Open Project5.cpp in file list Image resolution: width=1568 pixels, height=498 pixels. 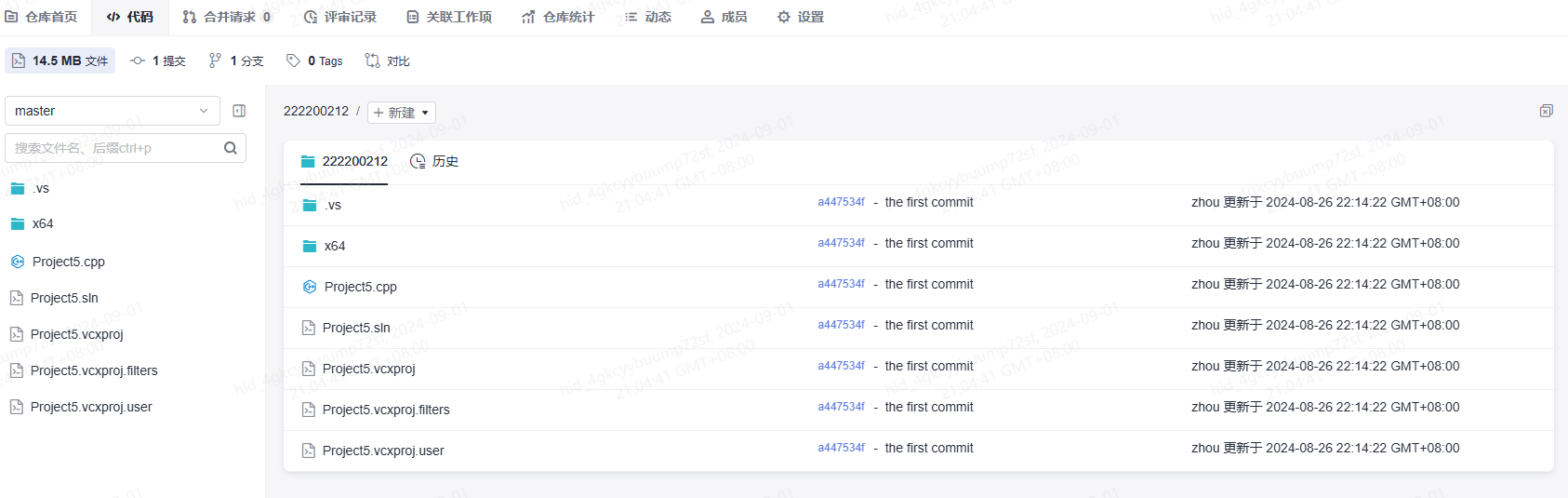tap(361, 287)
